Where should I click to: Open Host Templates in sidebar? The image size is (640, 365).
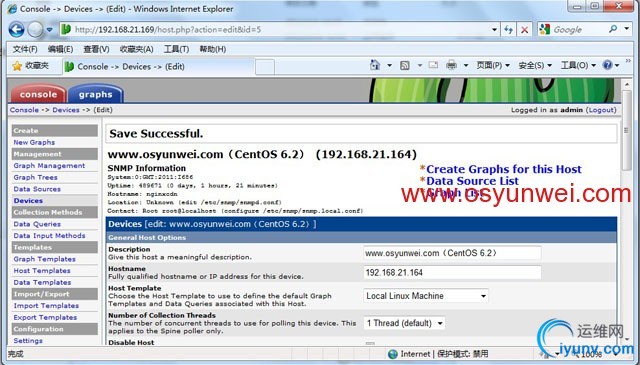pos(42,271)
